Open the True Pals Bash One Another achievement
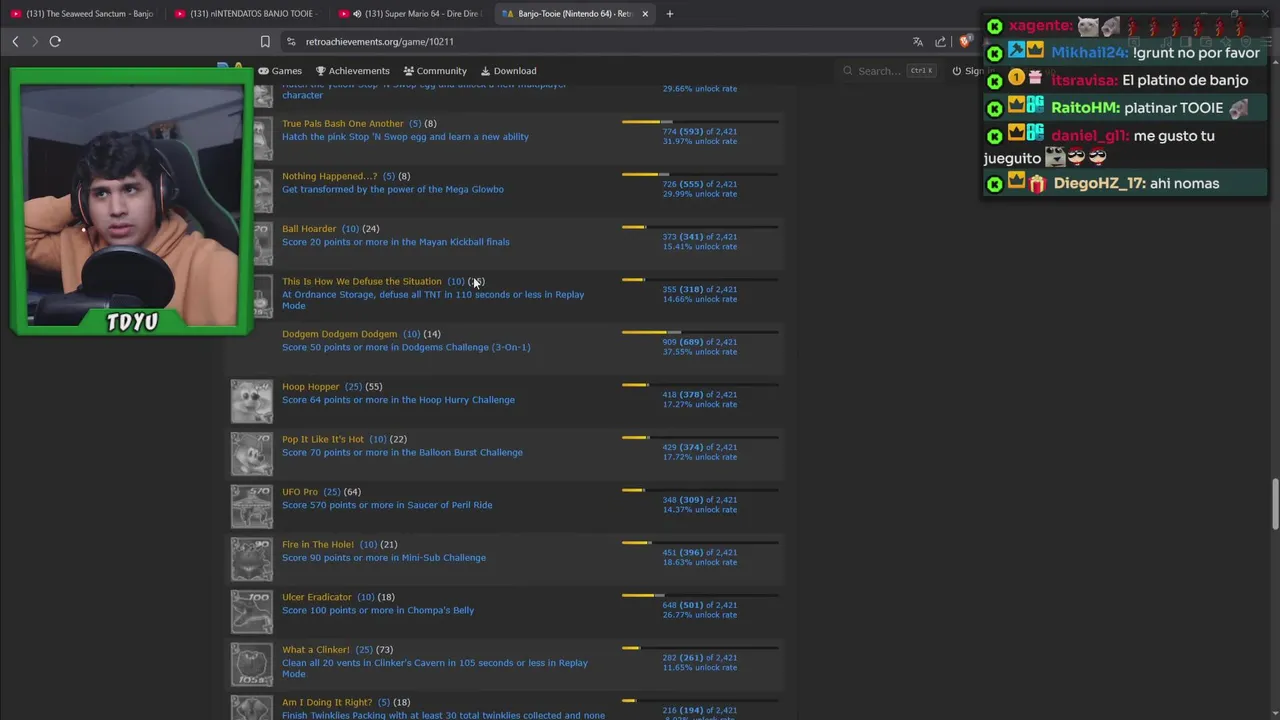1280x720 pixels. pos(343,124)
